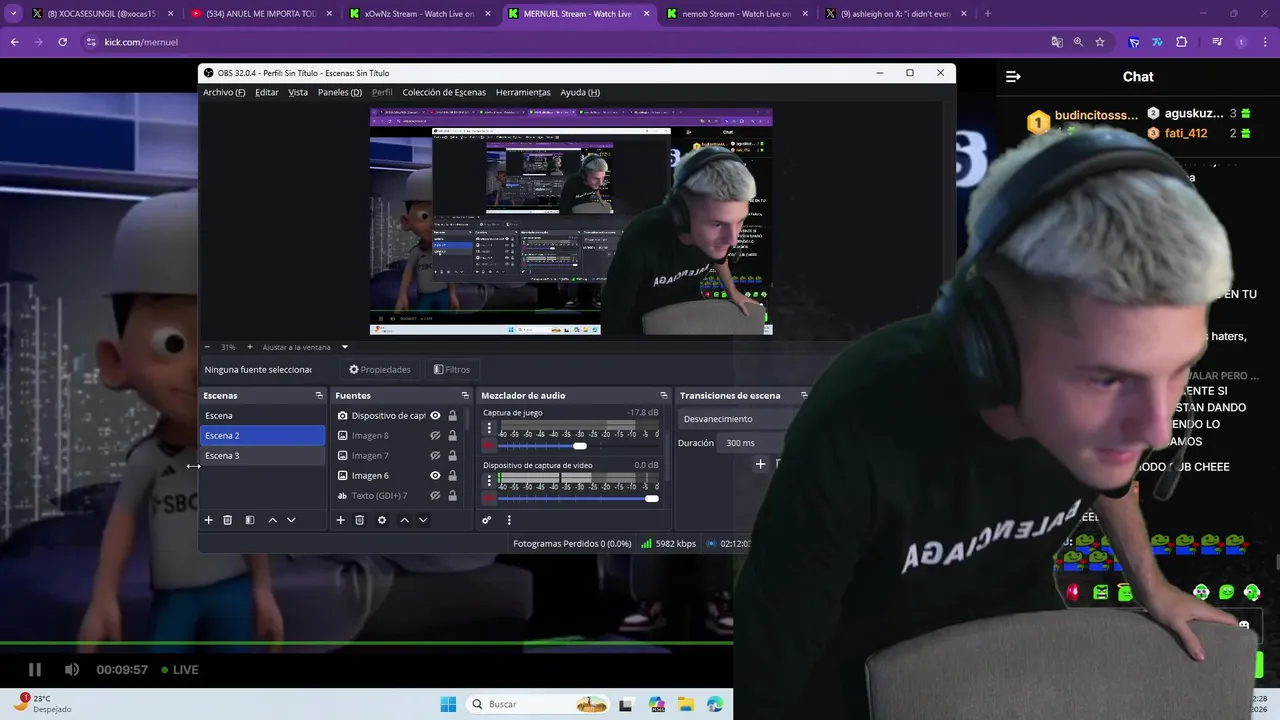The image size is (1280, 720).
Task: Show the Imagen 7 source
Action: [435, 456]
